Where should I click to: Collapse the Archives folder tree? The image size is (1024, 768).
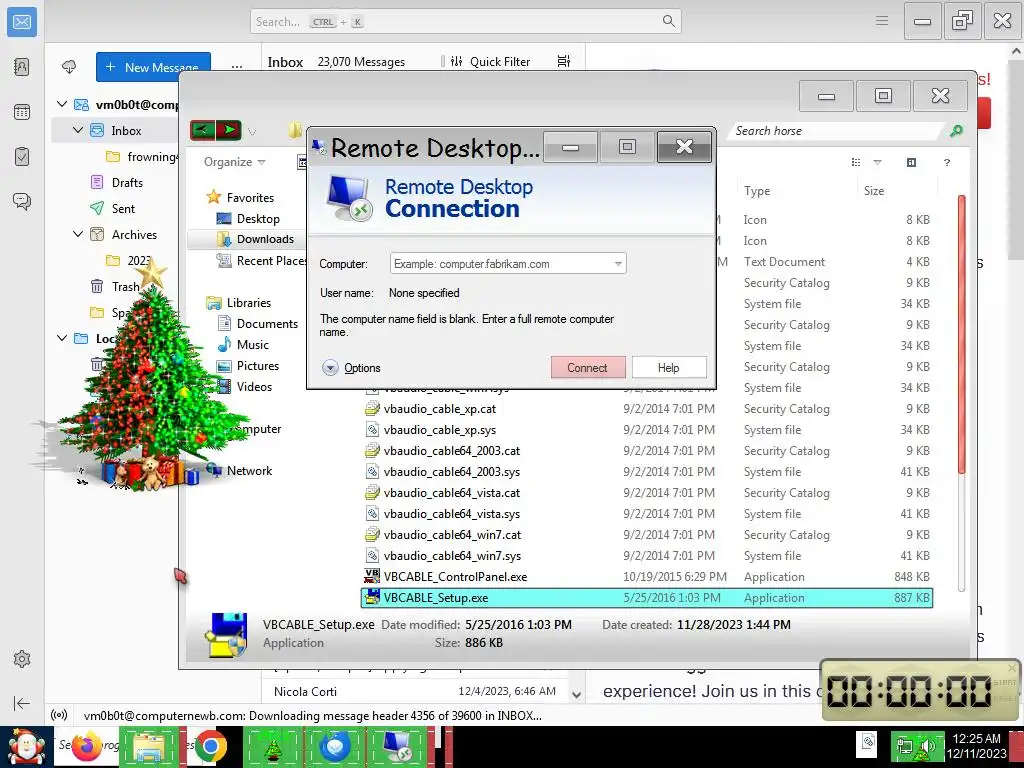(x=78, y=234)
